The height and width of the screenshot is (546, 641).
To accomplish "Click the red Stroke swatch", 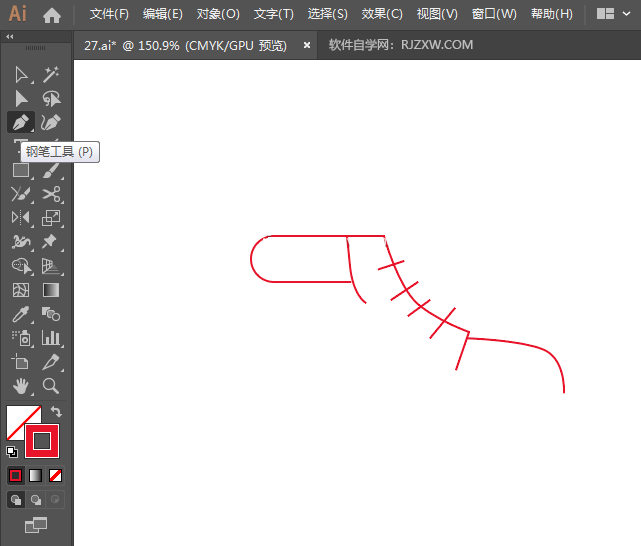I will (x=42, y=441).
